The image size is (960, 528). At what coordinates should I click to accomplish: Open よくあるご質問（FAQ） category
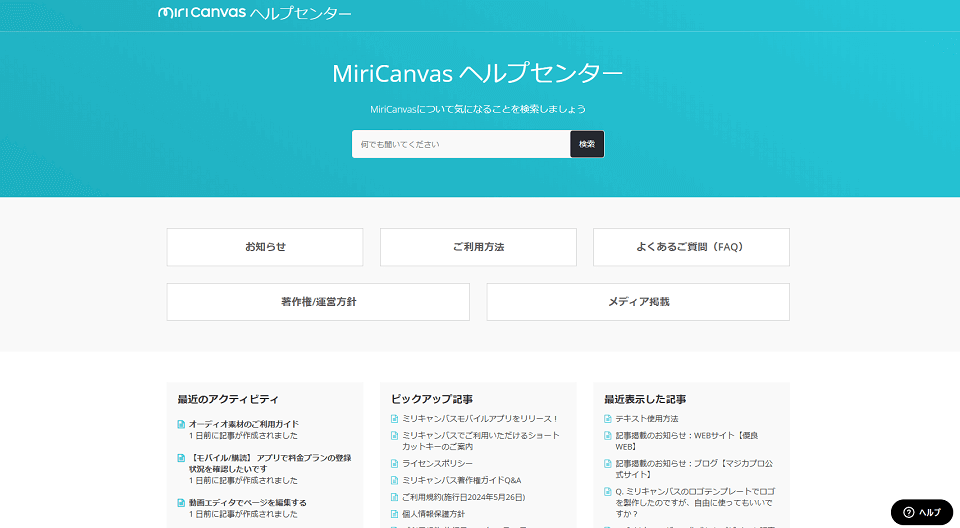[691, 247]
